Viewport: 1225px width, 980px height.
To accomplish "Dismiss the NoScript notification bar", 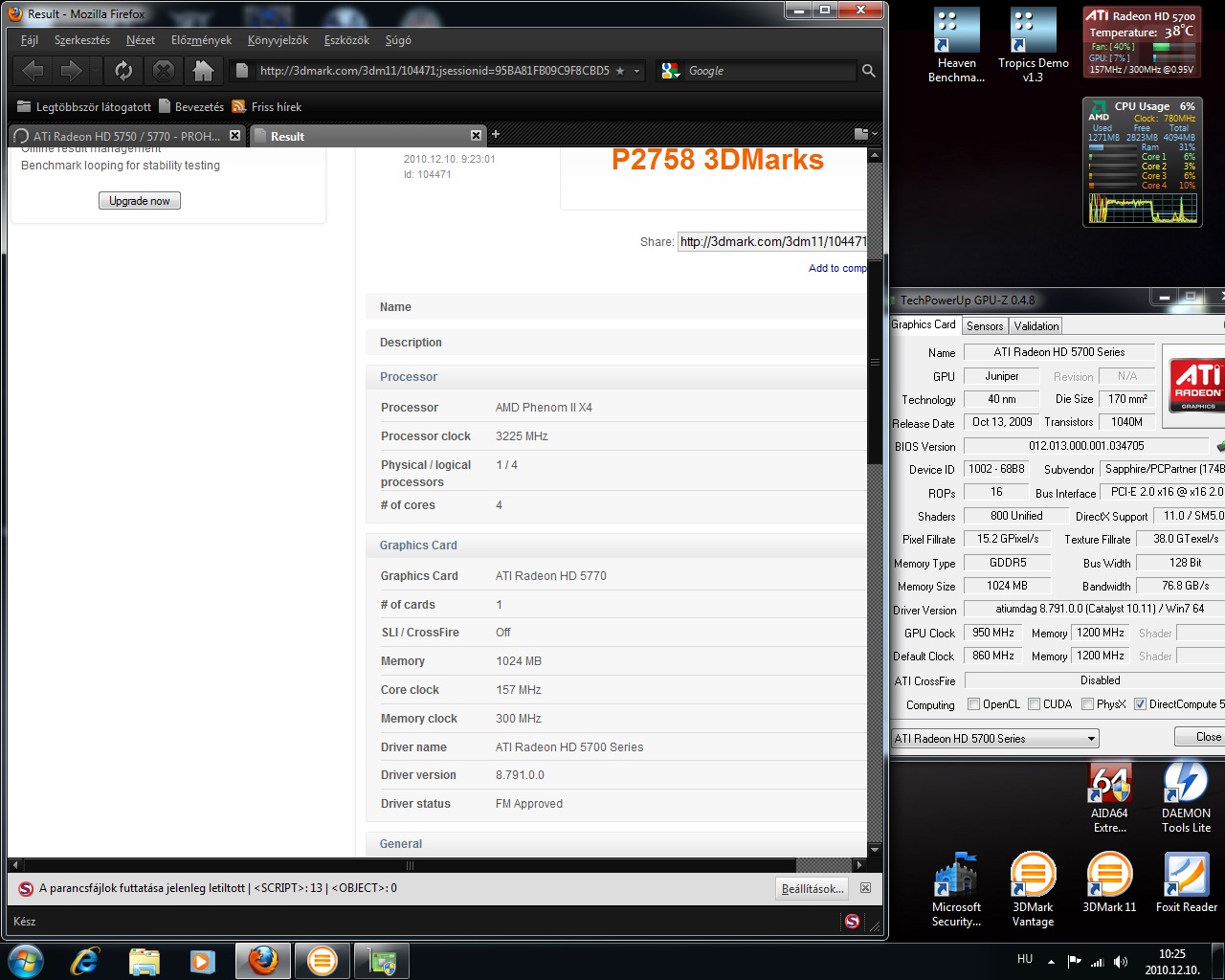I will [865, 888].
